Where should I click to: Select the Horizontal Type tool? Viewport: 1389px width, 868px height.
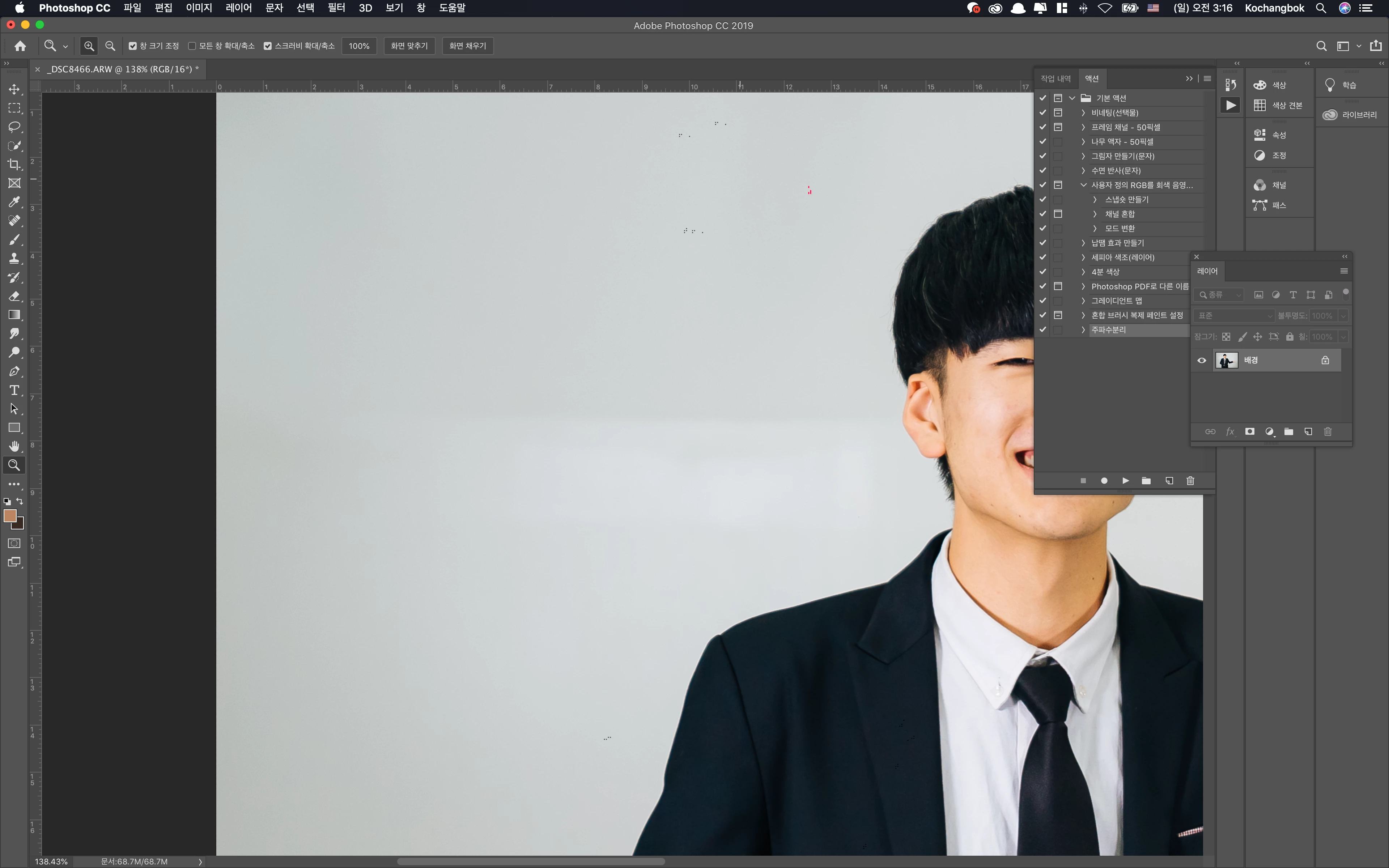pyautogui.click(x=14, y=390)
